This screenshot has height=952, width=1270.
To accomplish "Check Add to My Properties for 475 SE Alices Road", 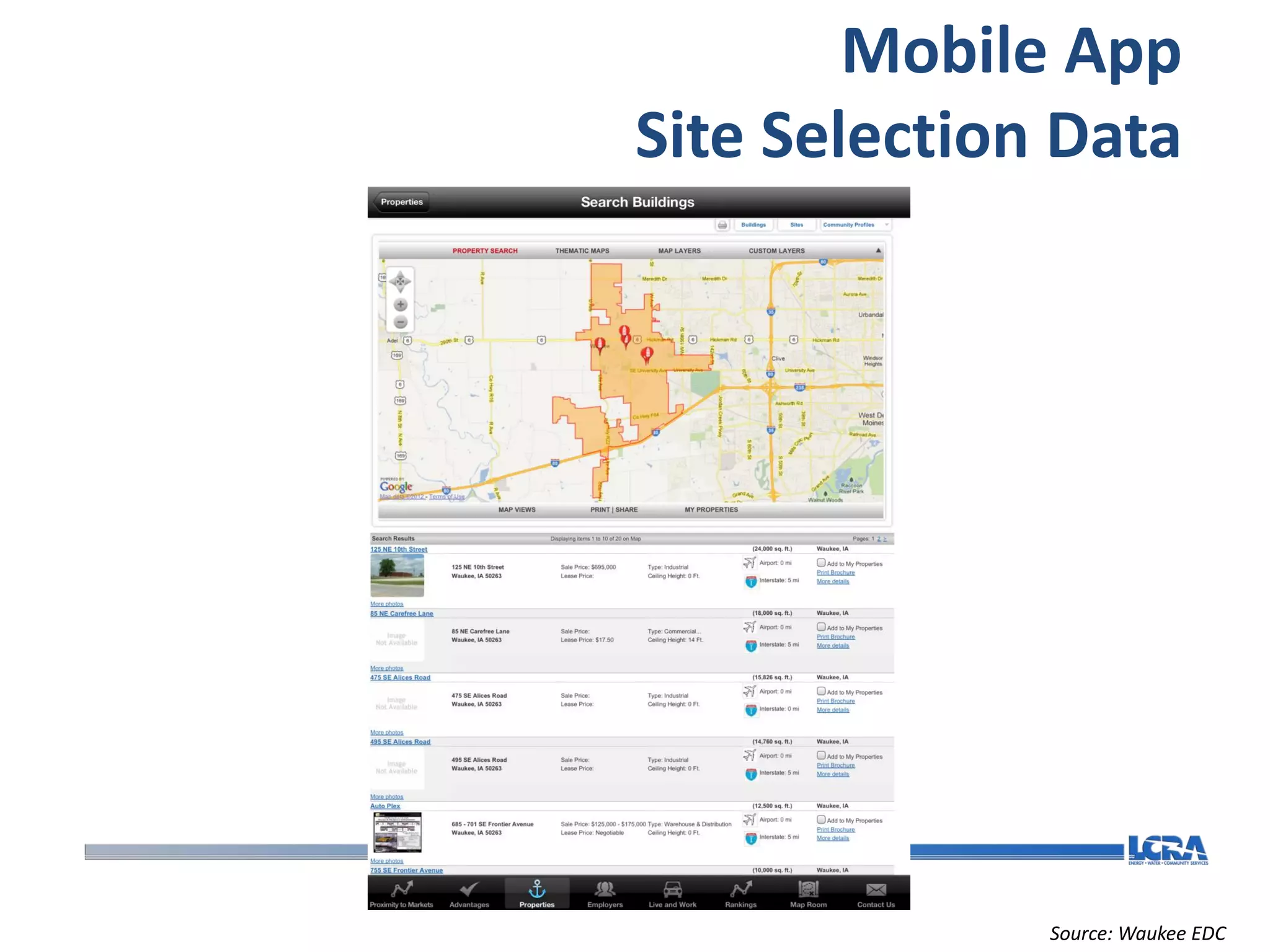I will click(x=821, y=691).
